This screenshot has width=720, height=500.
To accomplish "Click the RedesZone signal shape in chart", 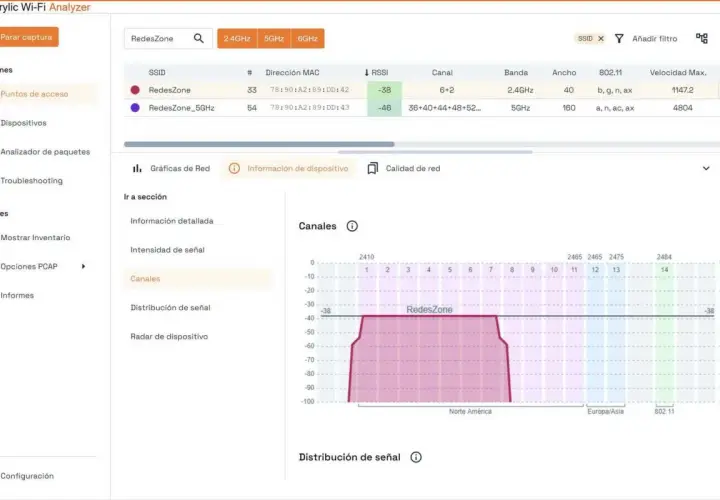I will pos(429,359).
